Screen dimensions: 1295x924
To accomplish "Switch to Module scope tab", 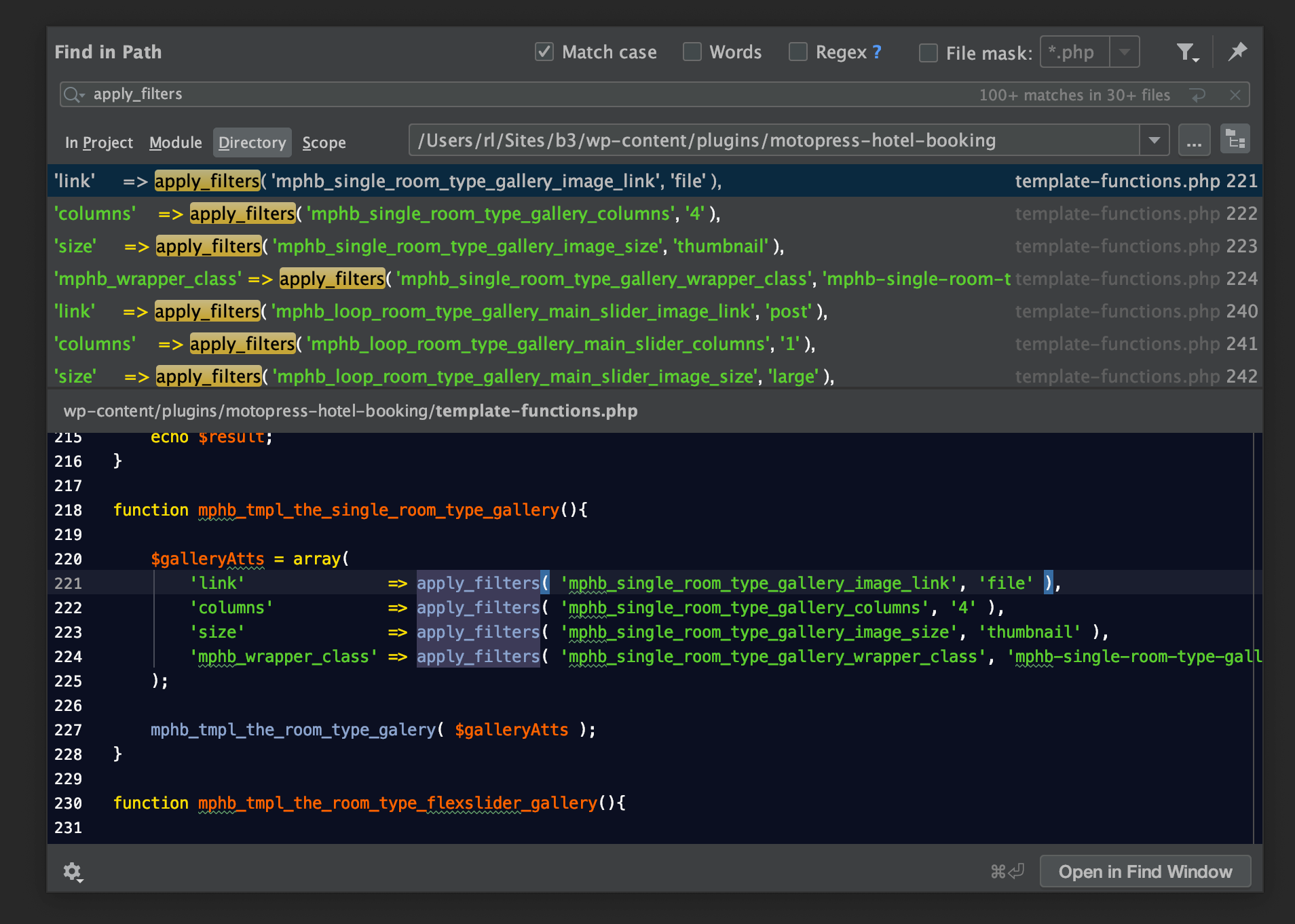I will coord(176,142).
